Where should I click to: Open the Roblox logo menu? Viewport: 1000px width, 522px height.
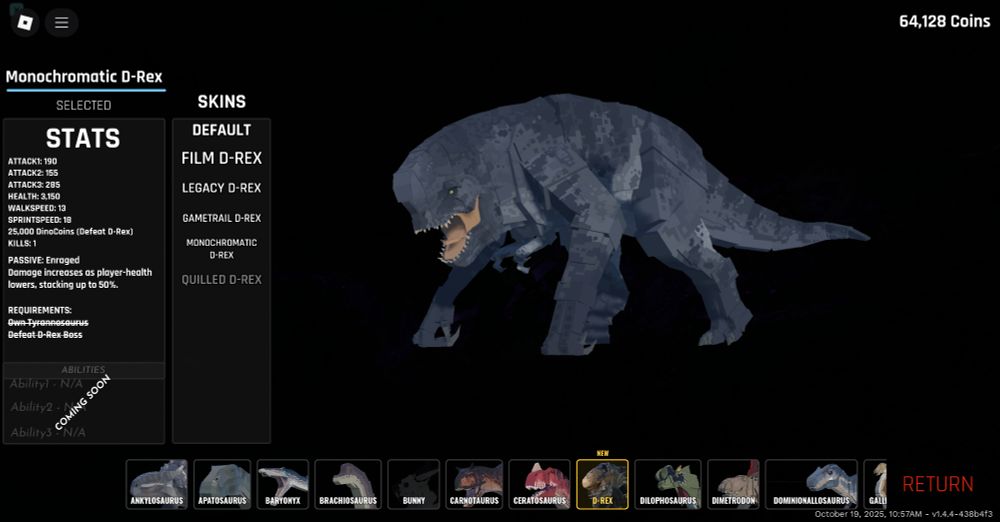coord(24,22)
